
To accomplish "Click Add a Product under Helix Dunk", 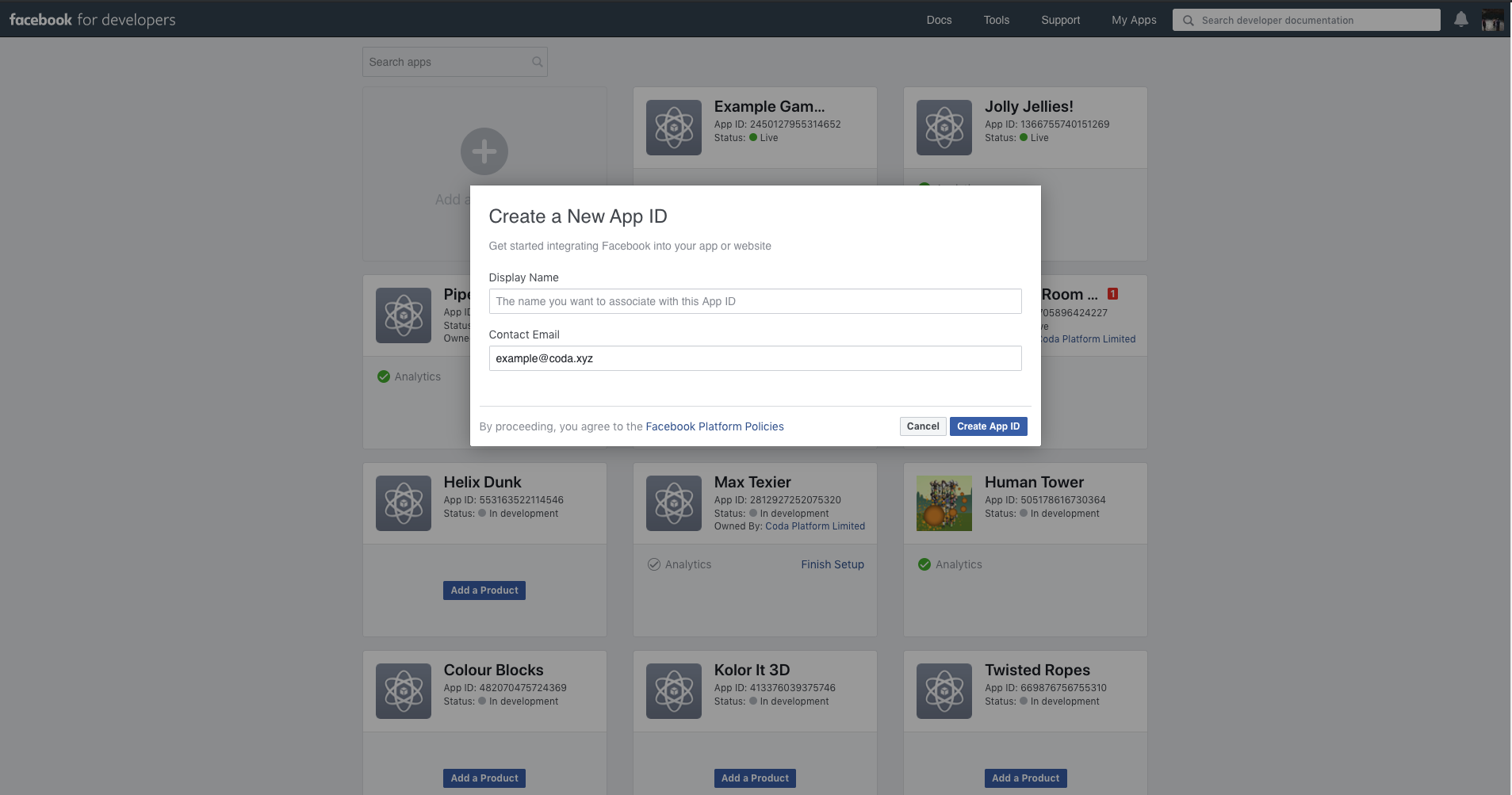I will click(x=484, y=591).
